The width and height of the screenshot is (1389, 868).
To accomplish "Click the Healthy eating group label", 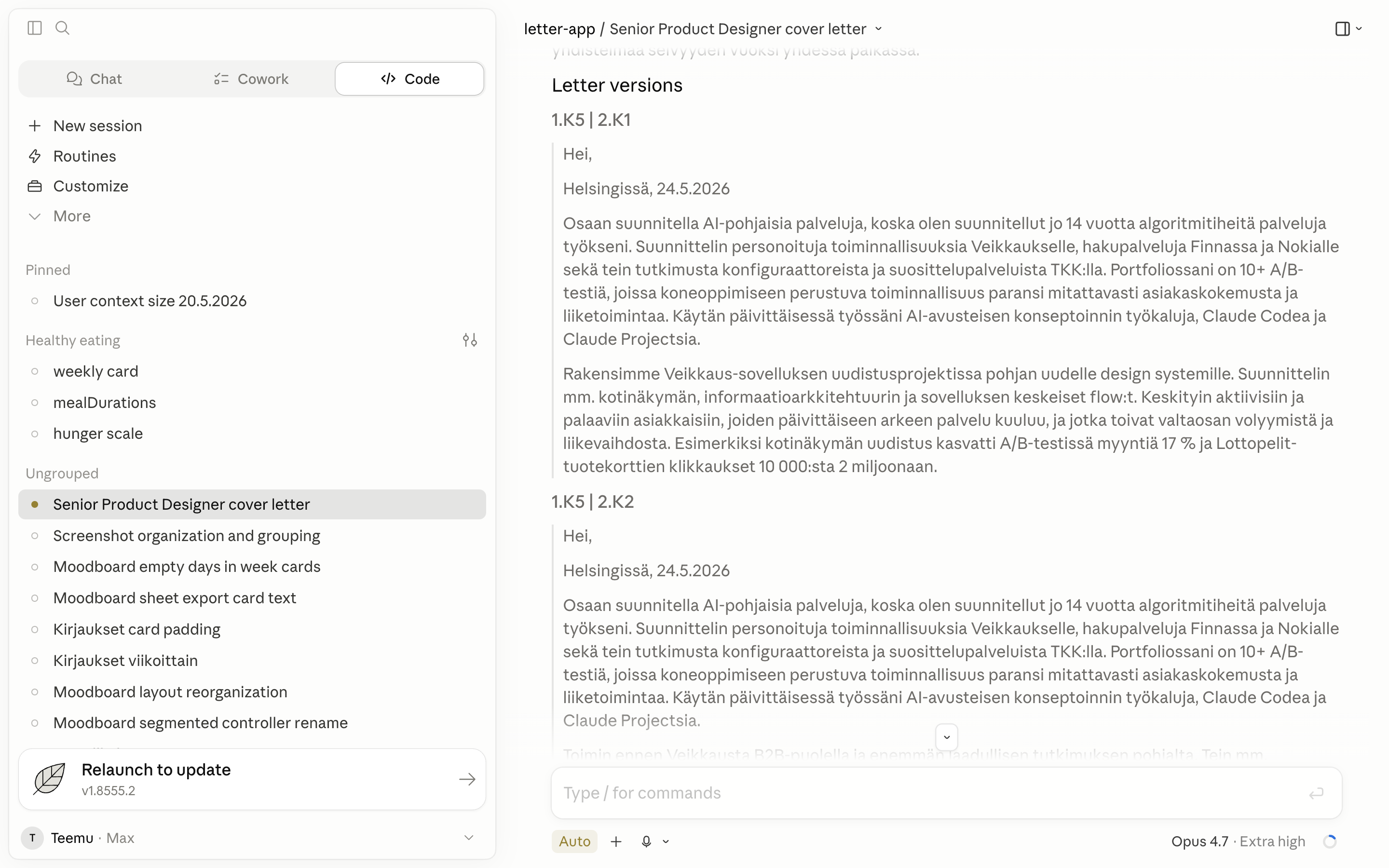I will tap(73, 340).
